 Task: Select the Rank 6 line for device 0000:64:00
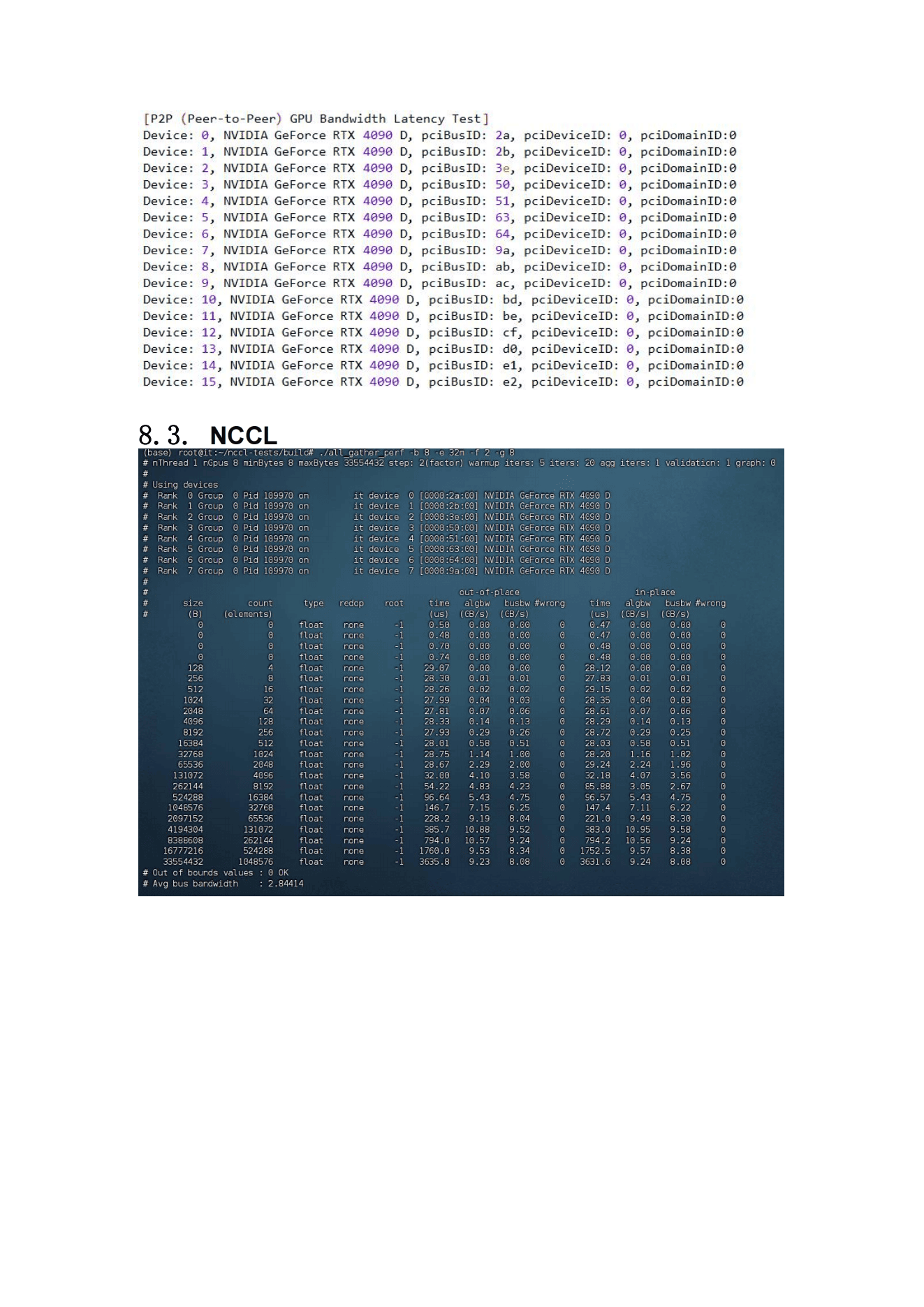click(x=376, y=560)
